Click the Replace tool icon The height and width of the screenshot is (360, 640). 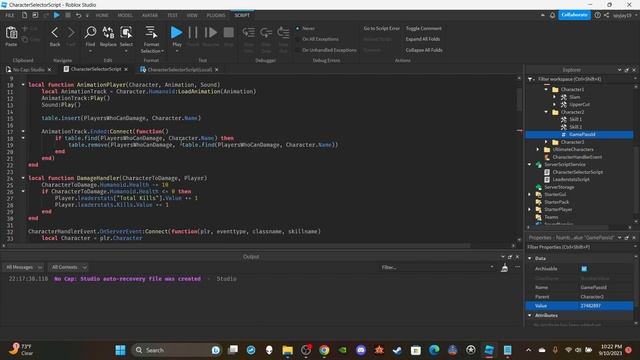click(108, 33)
